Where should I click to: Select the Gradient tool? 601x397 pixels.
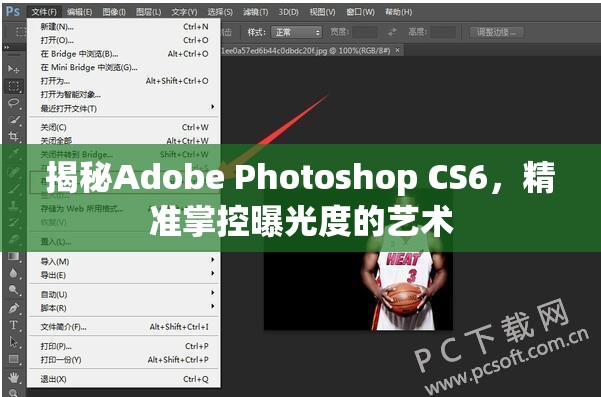[x=13, y=256]
